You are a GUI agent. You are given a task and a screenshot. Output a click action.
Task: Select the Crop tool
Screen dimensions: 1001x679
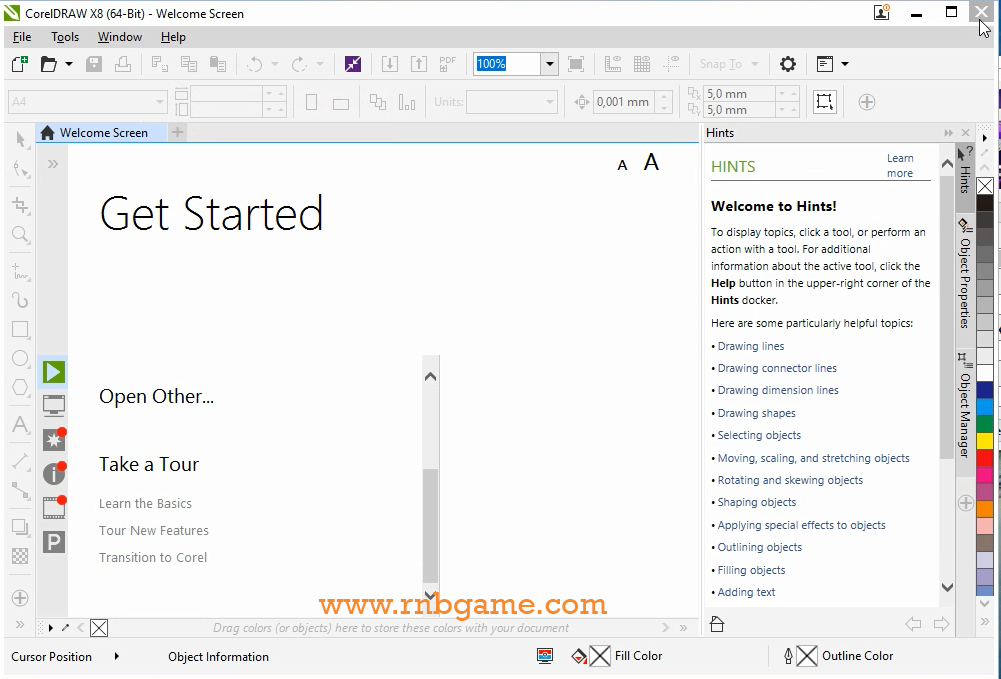20,205
